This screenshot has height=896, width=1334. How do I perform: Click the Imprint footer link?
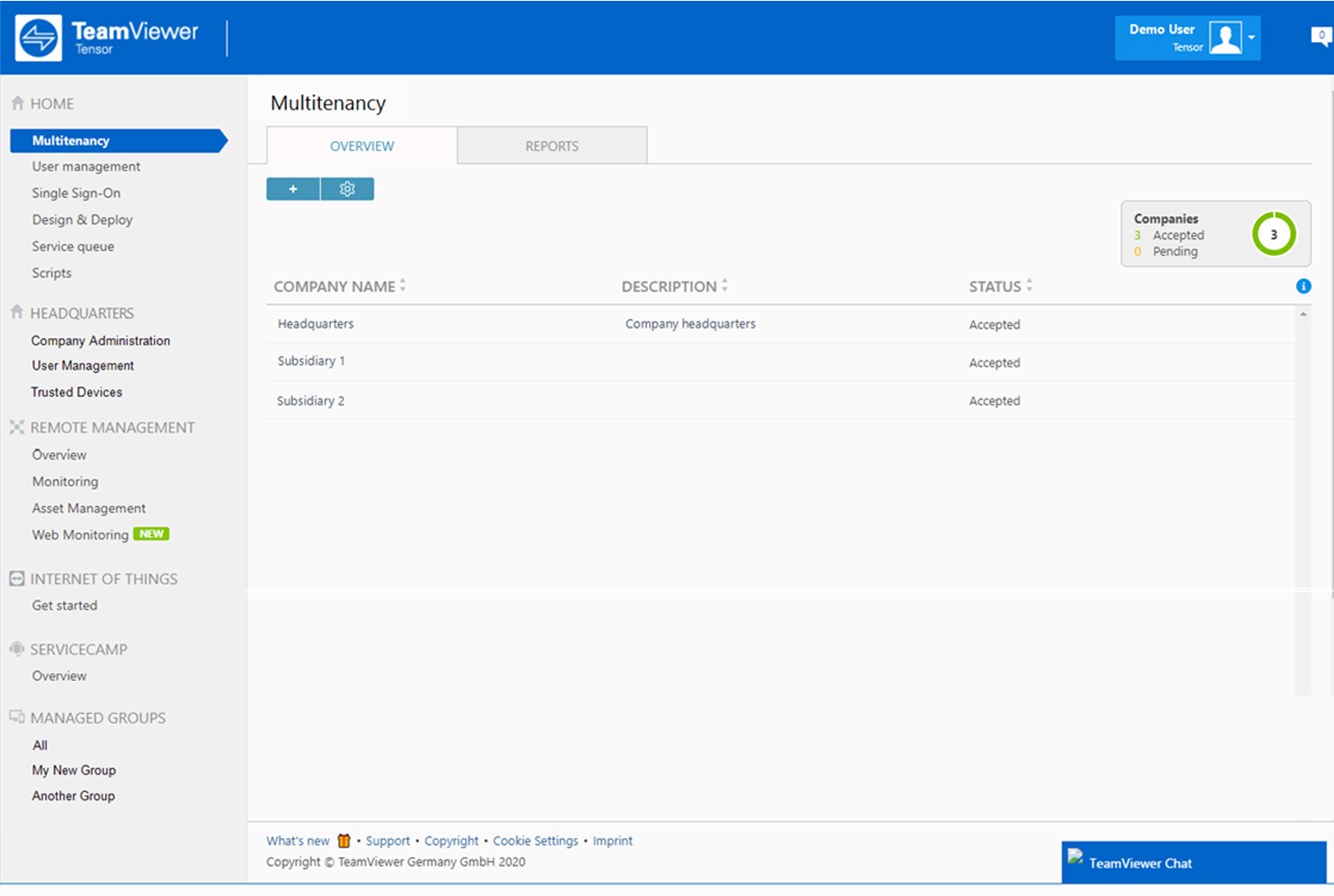coord(613,841)
